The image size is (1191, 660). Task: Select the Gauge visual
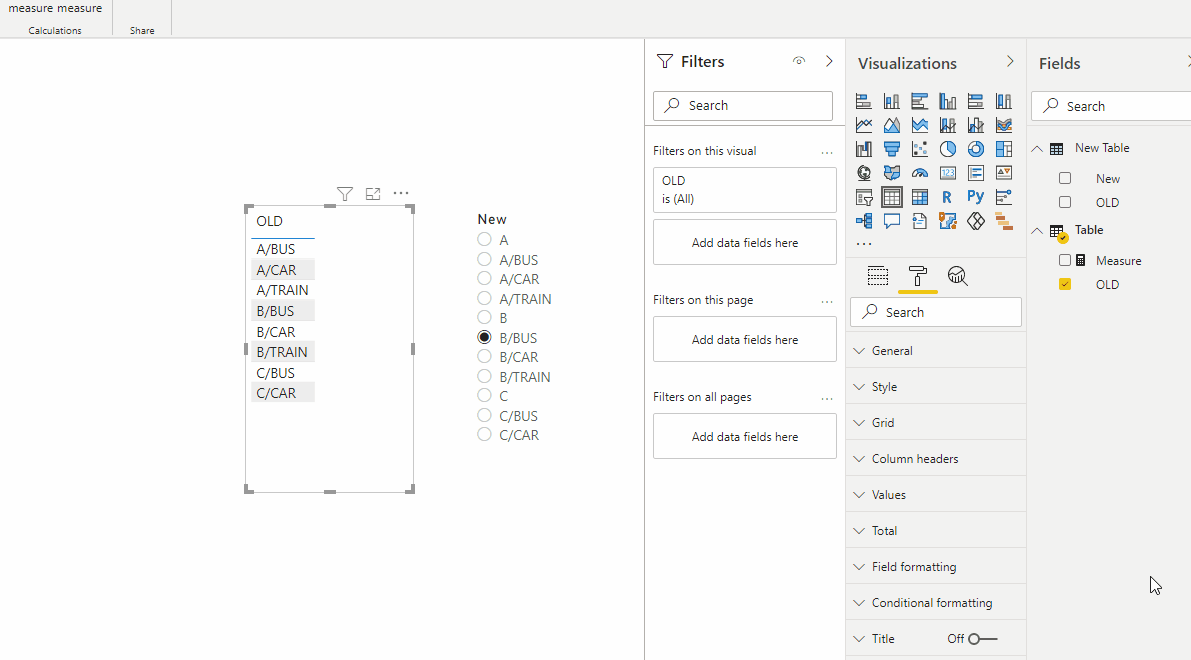click(x=920, y=173)
